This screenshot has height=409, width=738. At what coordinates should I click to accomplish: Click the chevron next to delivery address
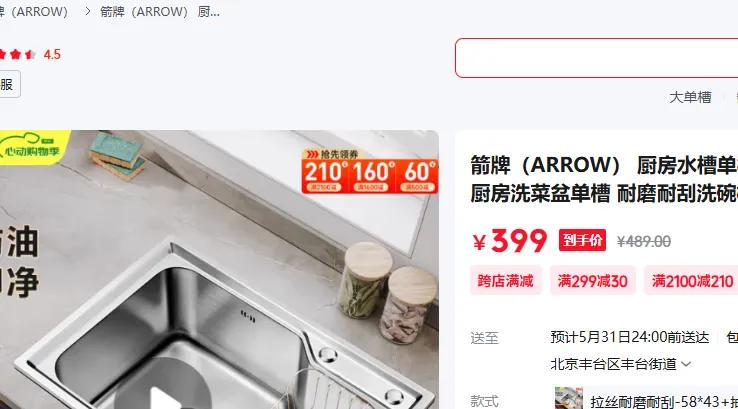686,364
